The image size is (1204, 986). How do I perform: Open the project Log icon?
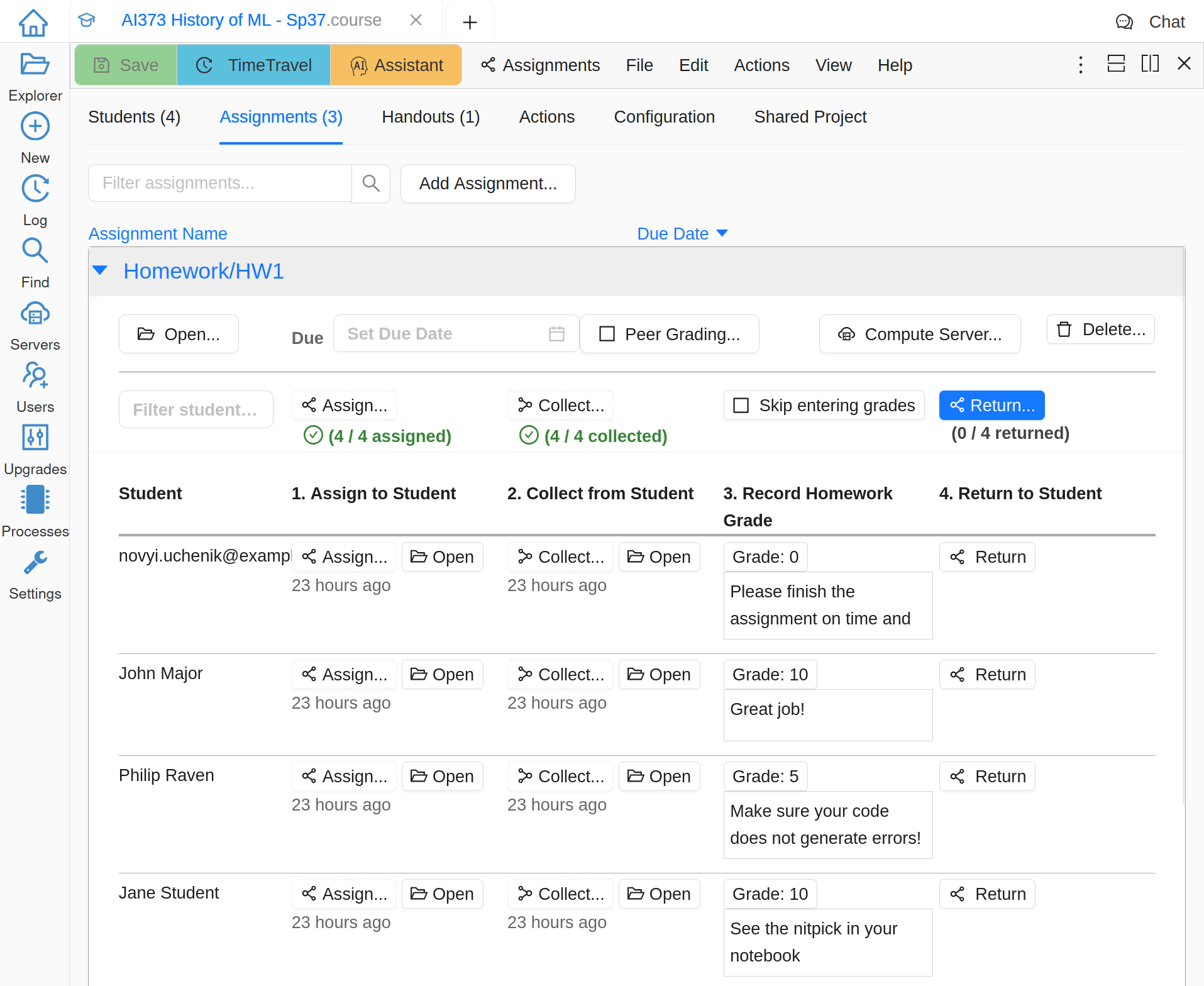[x=35, y=189]
